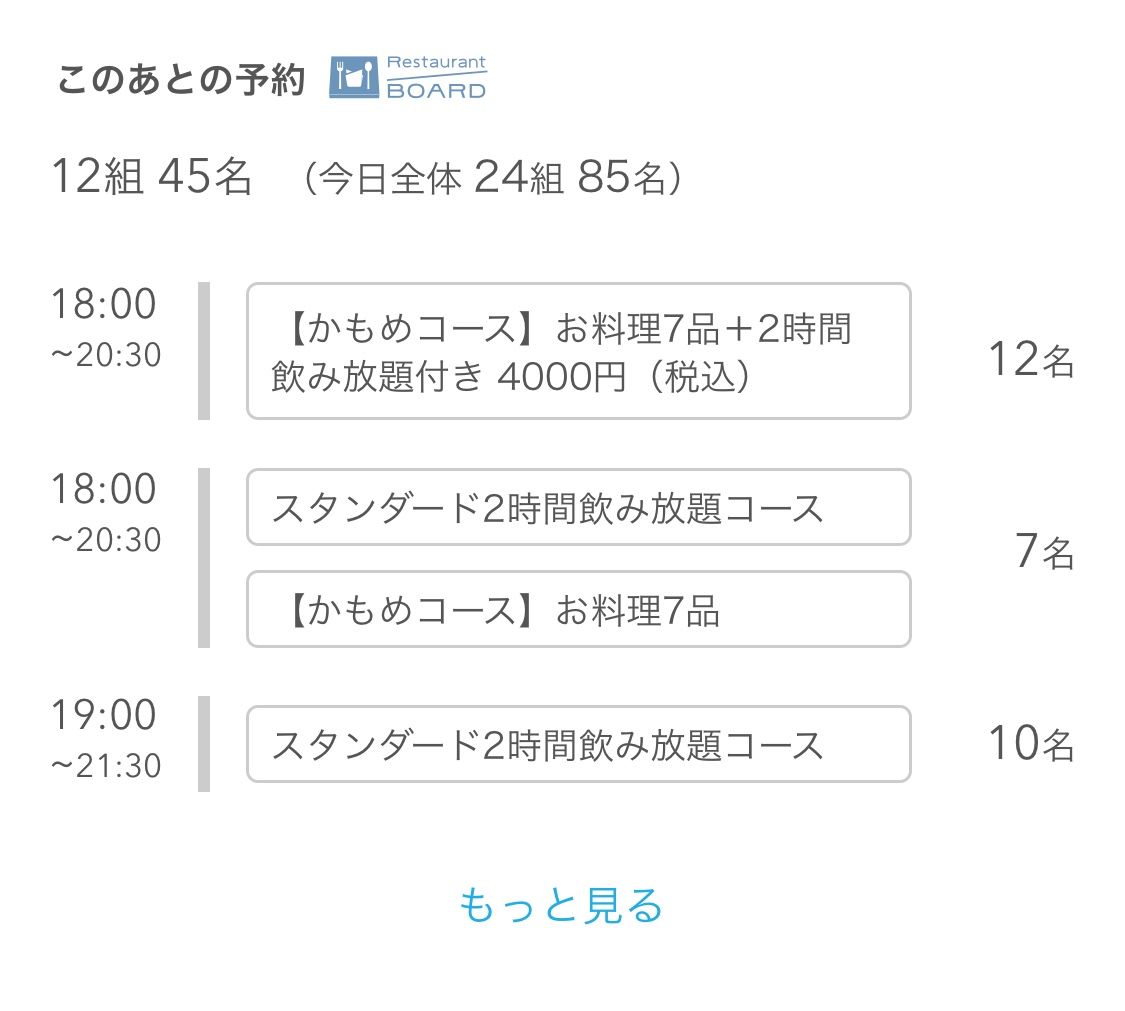Select the 18:00 スタンダード2時間飲み放題コース card
Screen dimensions: 1125x1011
pos(579,507)
